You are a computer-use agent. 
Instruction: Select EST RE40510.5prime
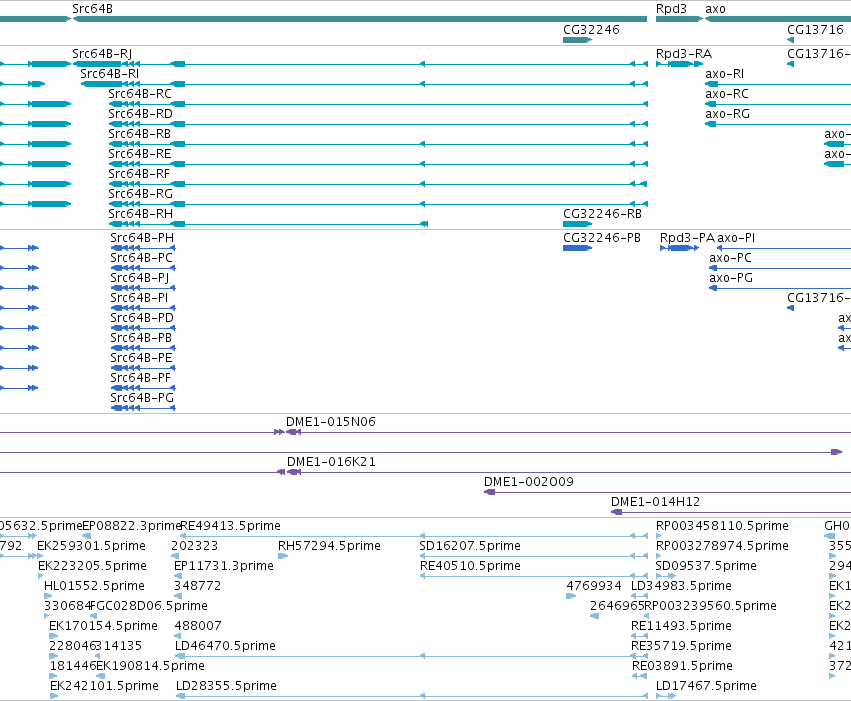click(534, 576)
